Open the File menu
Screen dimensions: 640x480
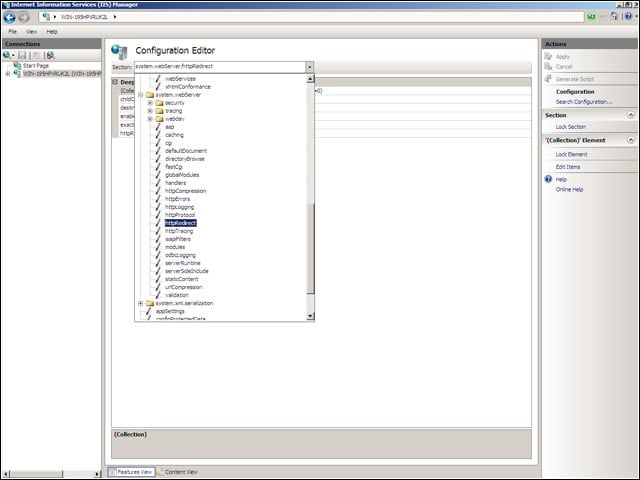[13, 31]
